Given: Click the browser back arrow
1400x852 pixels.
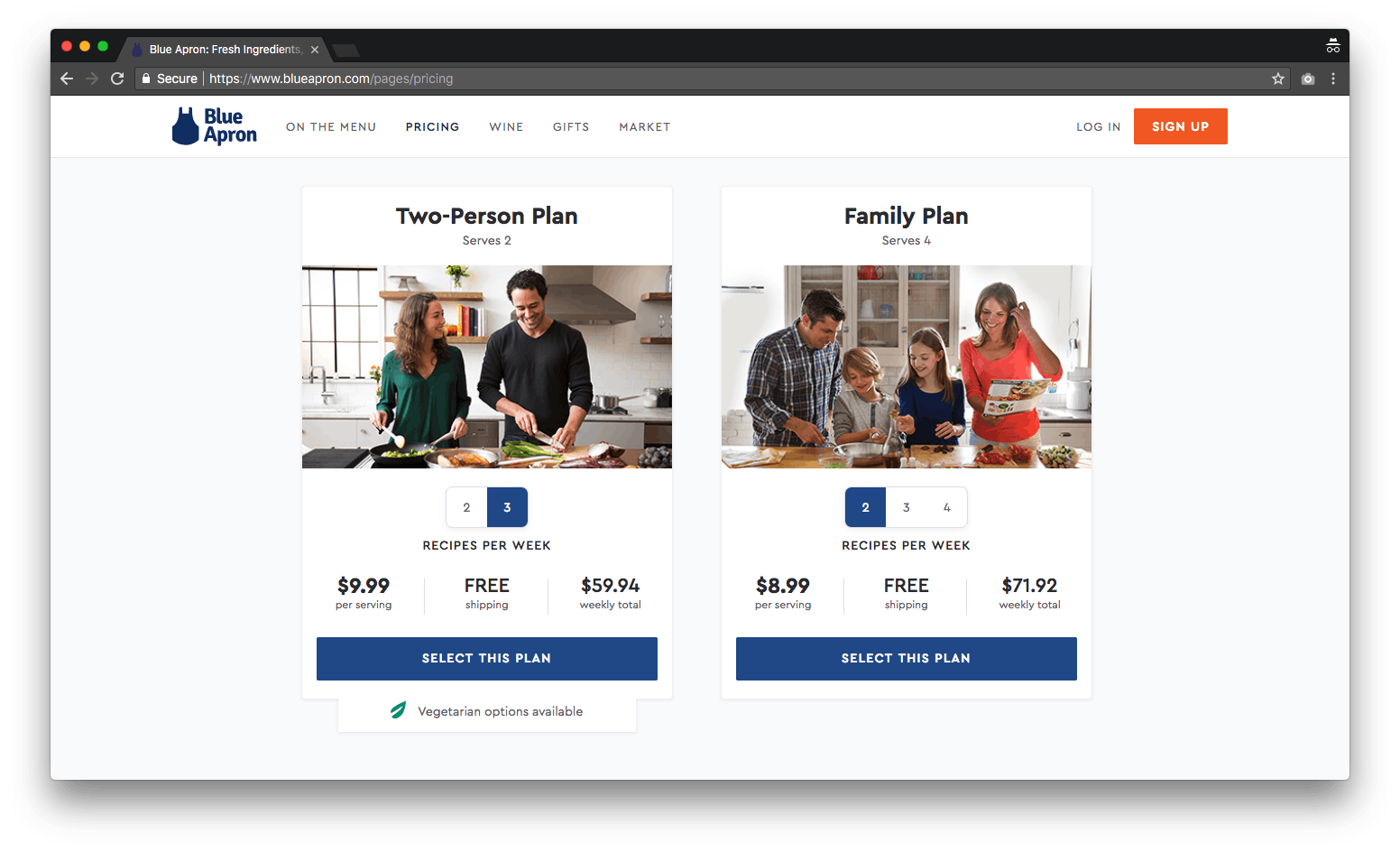Looking at the screenshot, I should click(67, 79).
